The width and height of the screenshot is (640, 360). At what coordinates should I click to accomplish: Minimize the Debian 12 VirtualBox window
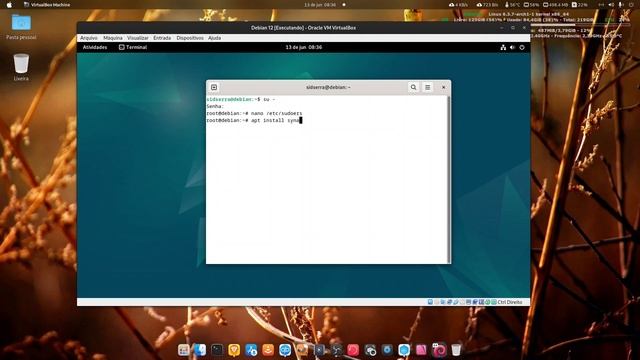pos(502,28)
